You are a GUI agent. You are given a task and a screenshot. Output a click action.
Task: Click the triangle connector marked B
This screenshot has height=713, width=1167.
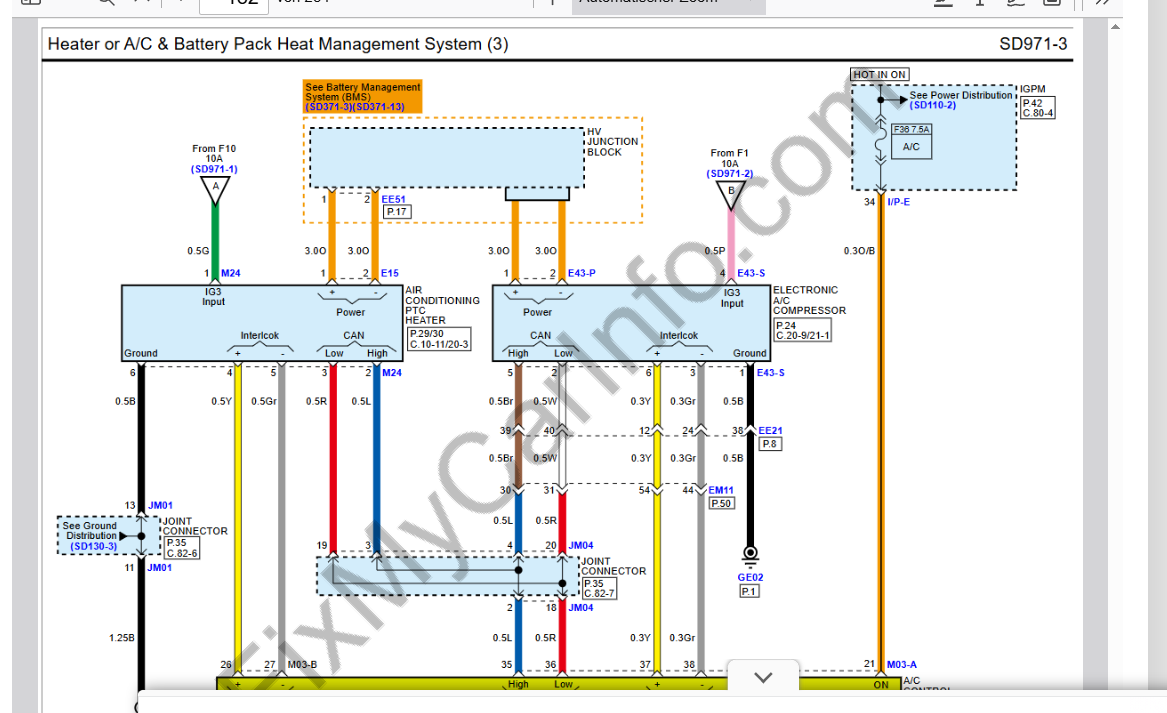(731, 193)
